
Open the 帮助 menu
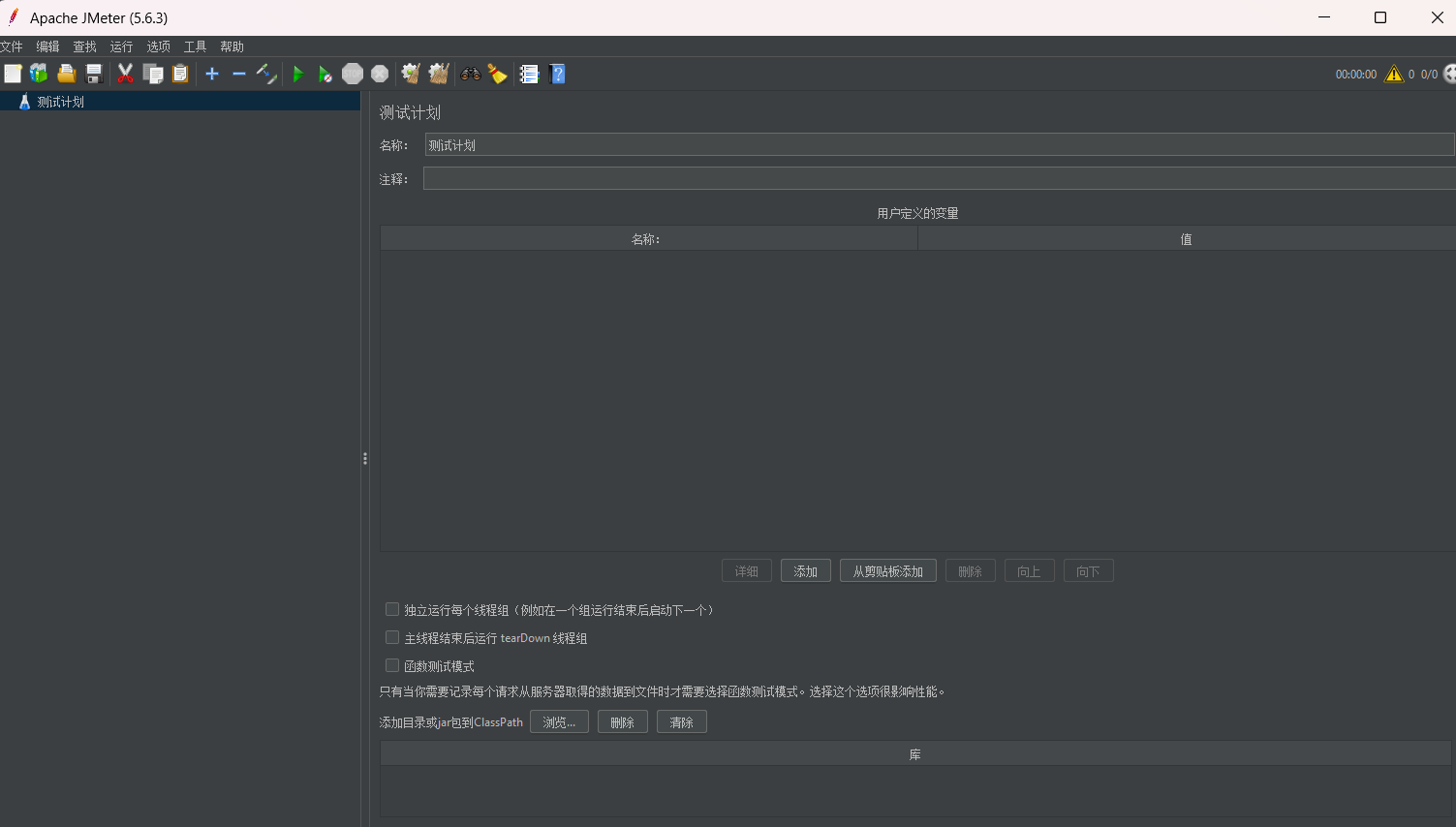(x=232, y=46)
